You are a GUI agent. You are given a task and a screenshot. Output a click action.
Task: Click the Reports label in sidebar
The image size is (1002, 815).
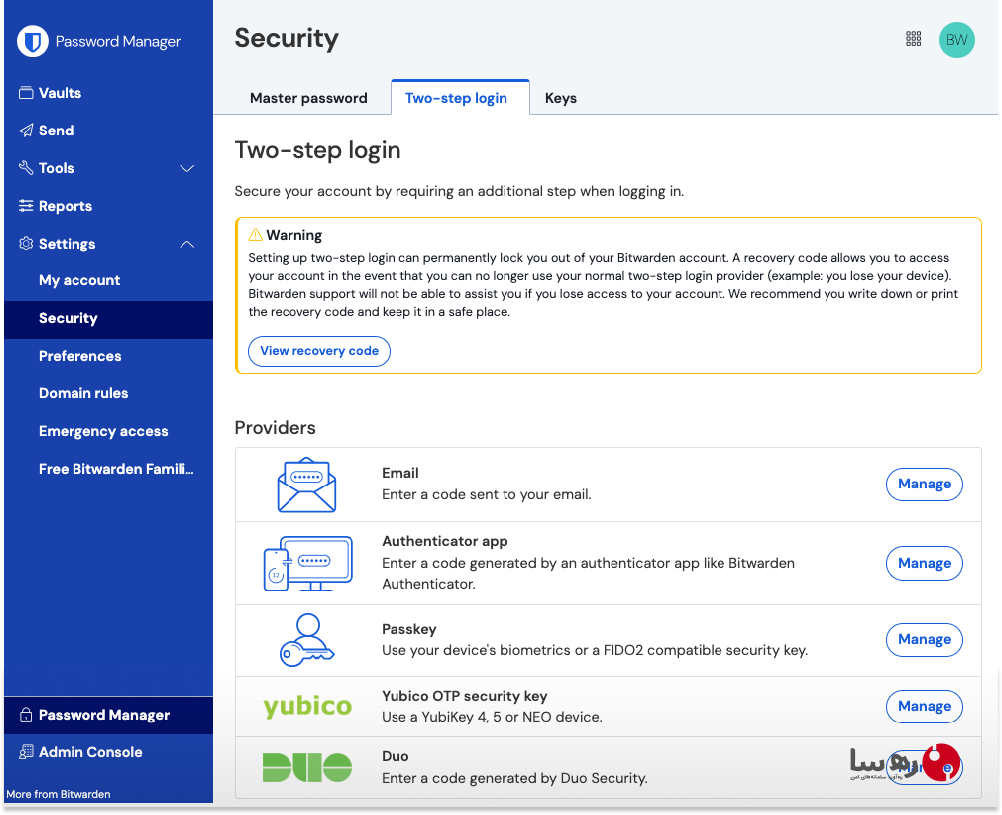(65, 206)
